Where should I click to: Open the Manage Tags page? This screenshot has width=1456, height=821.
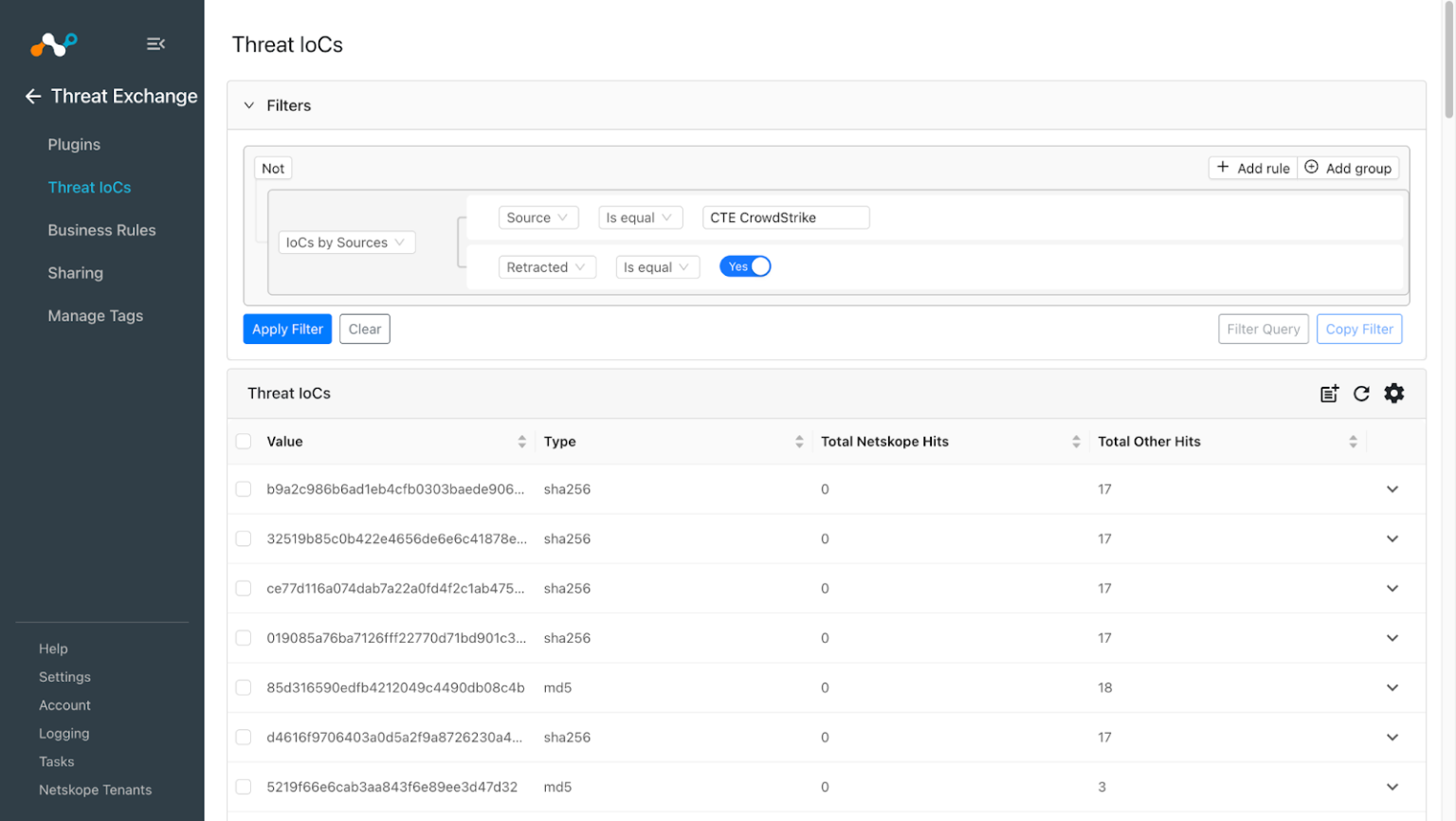click(95, 315)
